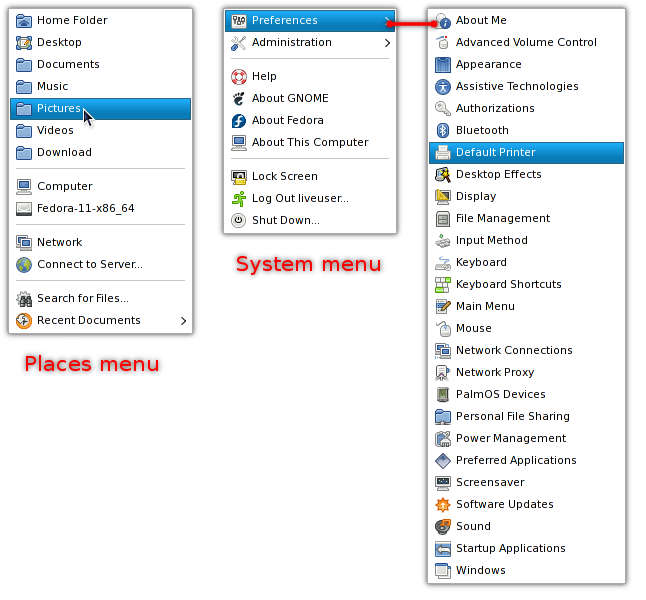Screen dimensions: 646x600
Task: Click the Desktop Effects wand icon
Action: [x=443, y=175]
